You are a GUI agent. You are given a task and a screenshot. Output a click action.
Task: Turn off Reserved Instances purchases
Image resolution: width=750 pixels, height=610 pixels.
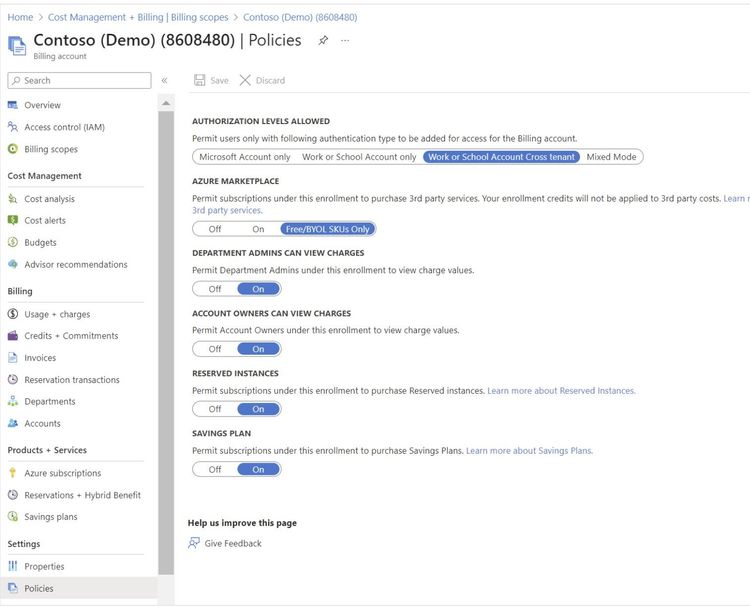click(x=215, y=409)
